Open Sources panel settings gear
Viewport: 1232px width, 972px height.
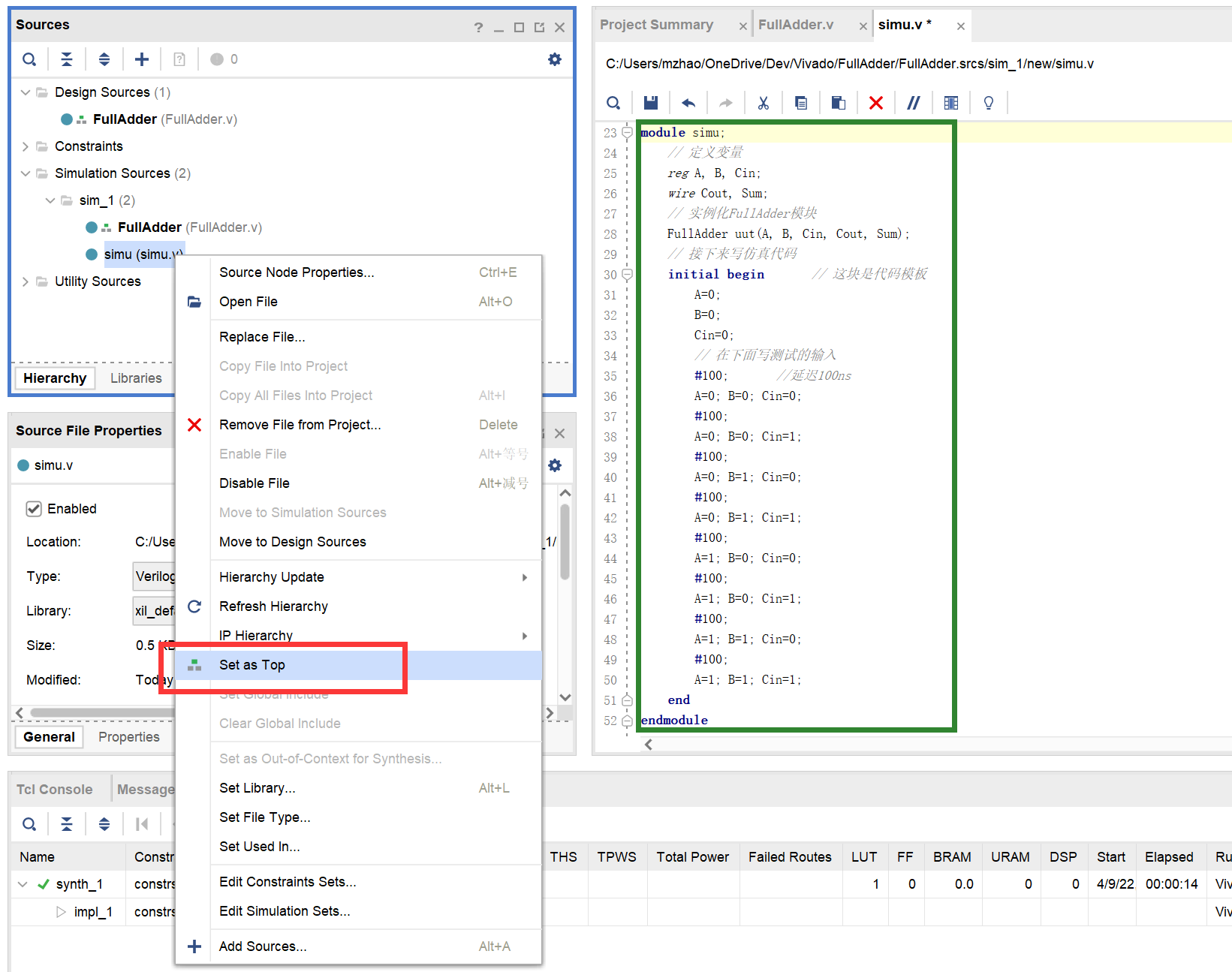(x=554, y=59)
